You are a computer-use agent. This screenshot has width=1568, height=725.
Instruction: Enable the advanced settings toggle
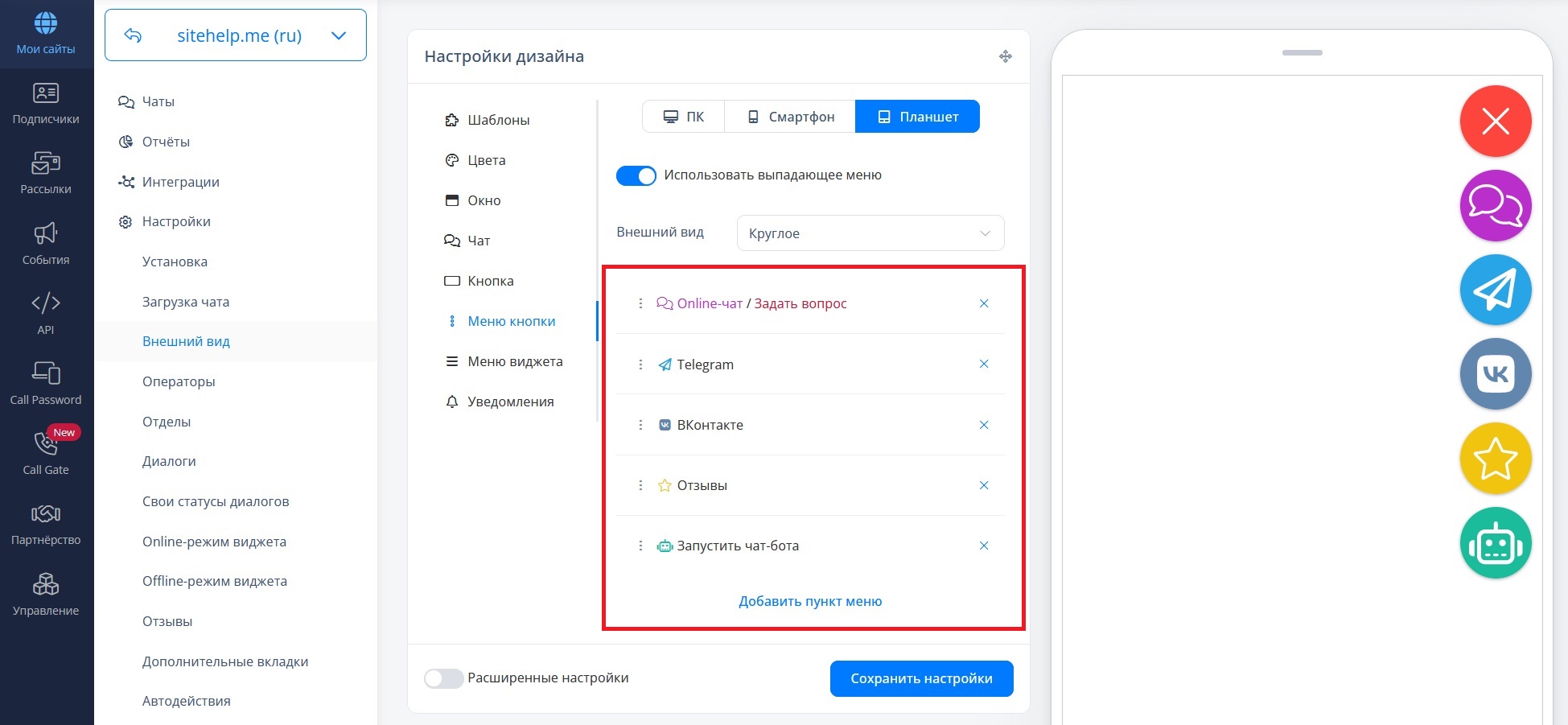click(444, 678)
